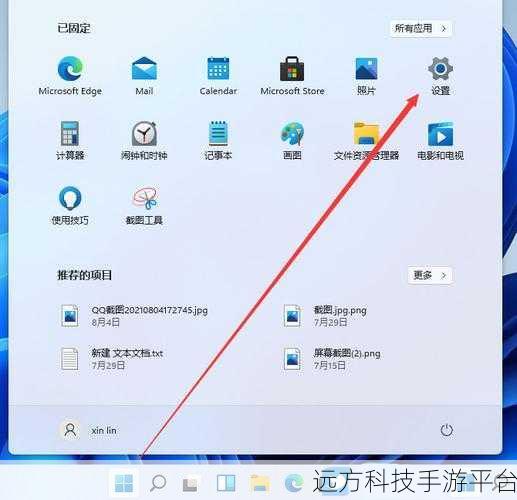Open QQ截图20210804172745.jpg recommended file
This screenshot has width=517, height=500.
134,316
